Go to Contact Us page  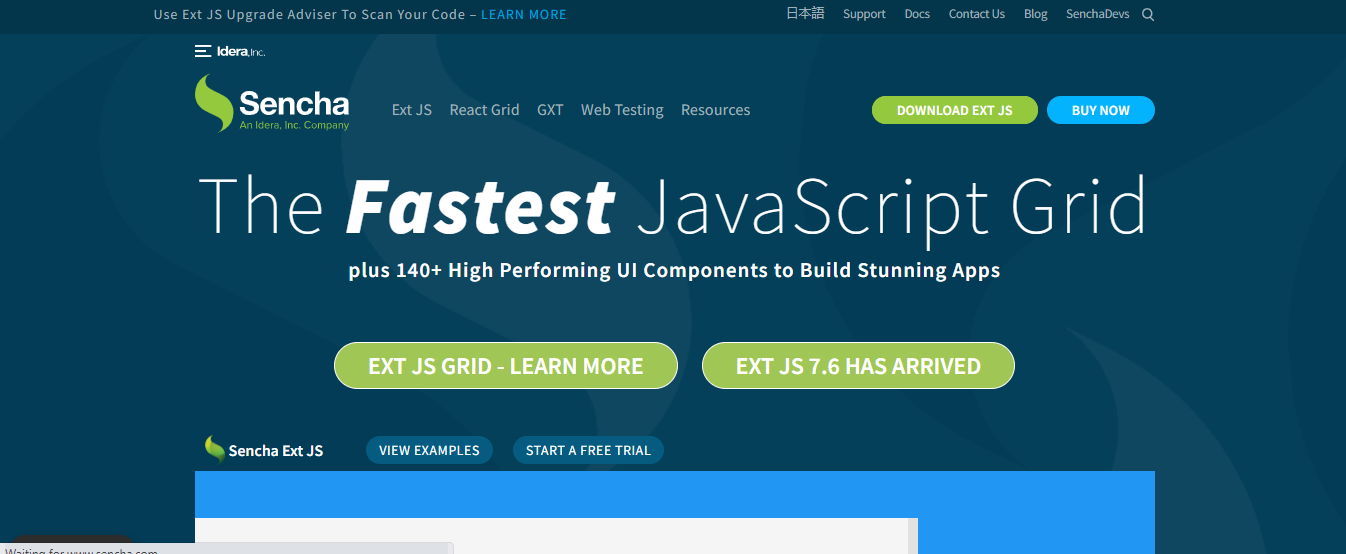(x=977, y=14)
